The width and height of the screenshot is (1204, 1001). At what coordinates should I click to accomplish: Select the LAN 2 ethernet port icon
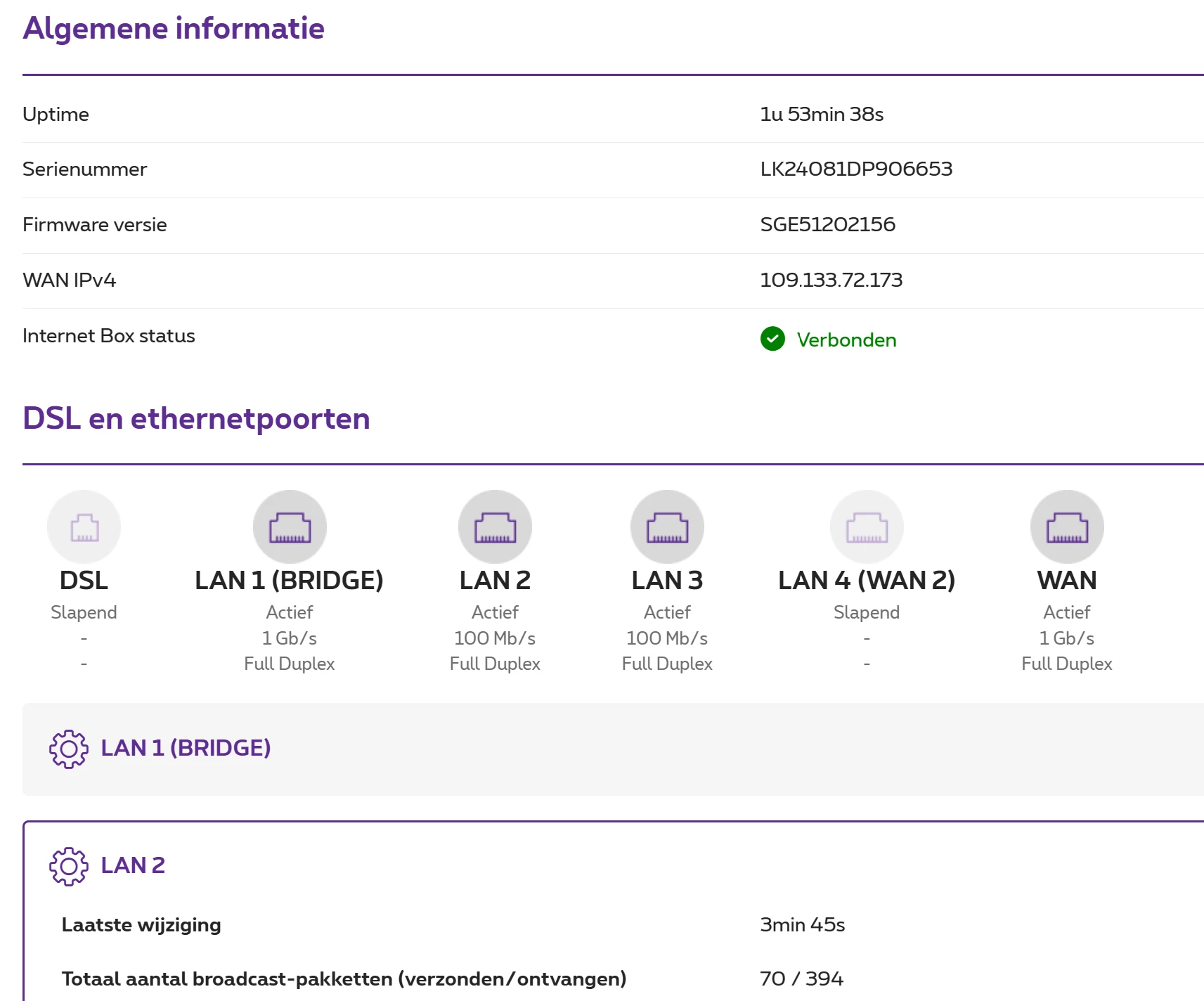495,527
